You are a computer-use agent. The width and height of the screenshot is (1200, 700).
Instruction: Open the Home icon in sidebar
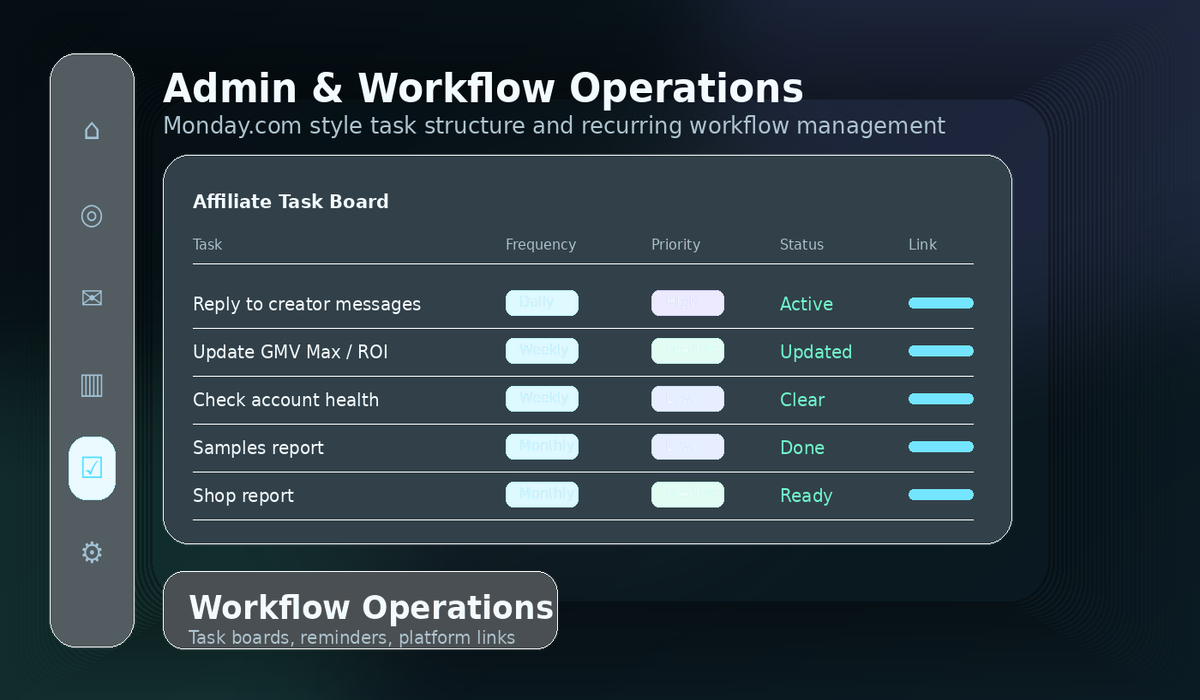tap(92, 131)
